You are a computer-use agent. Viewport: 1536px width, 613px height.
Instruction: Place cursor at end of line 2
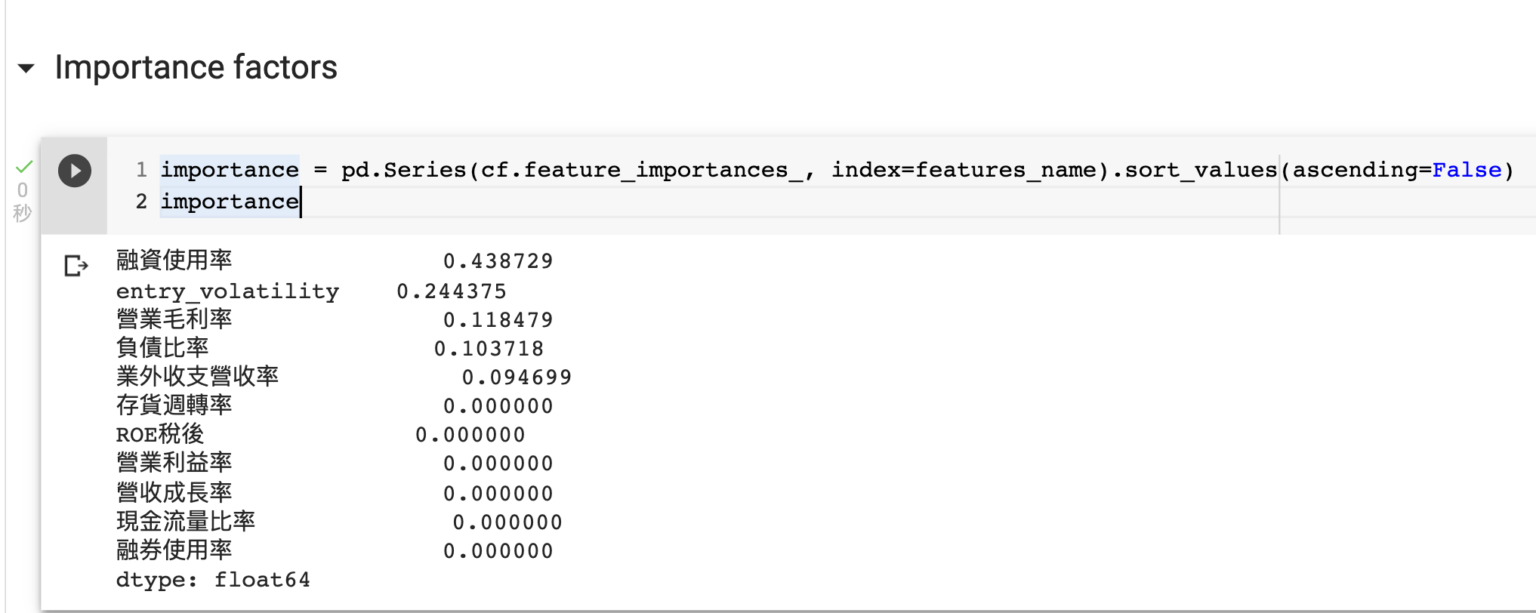[x=300, y=202]
